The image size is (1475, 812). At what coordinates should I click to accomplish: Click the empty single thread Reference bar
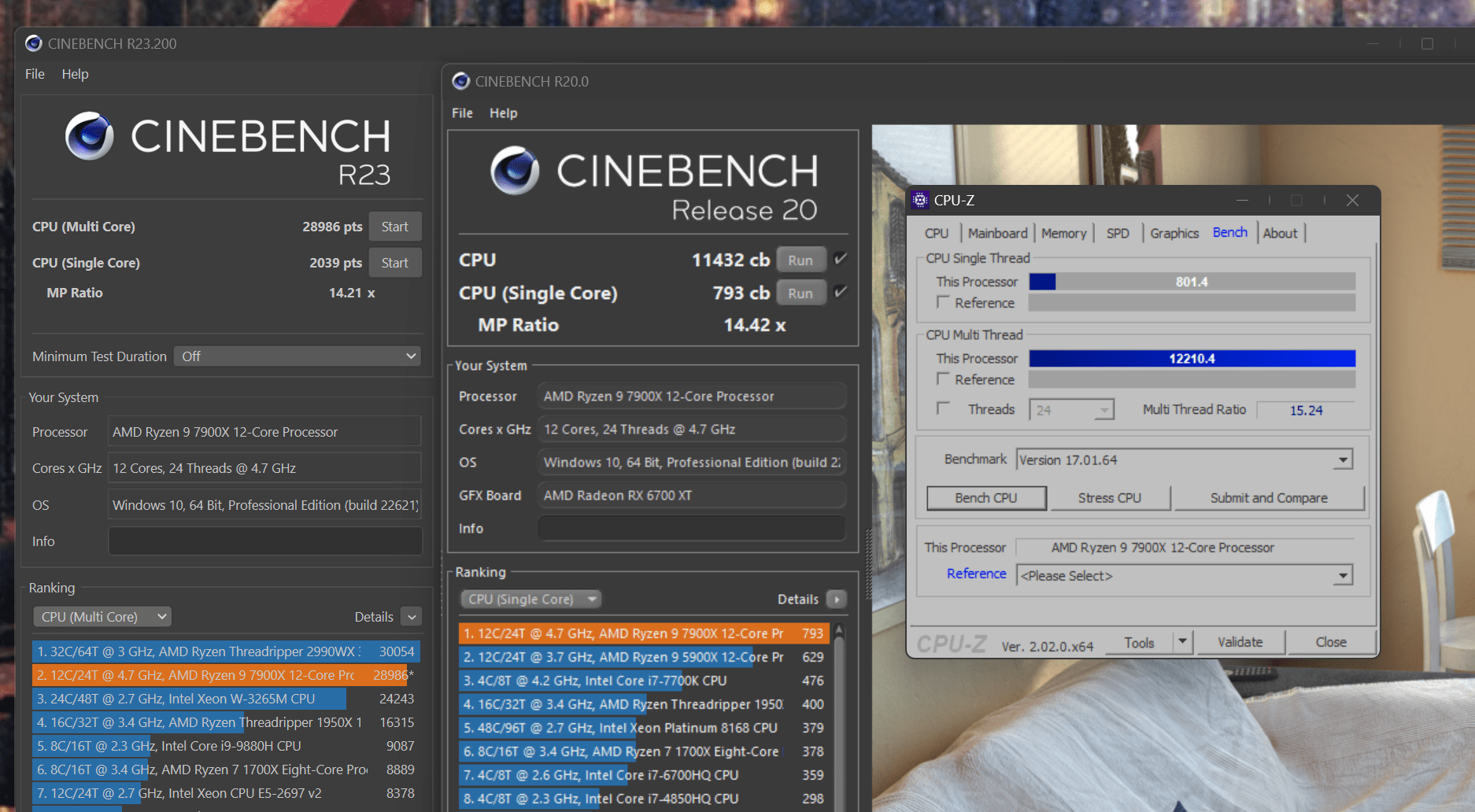[x=1192, y=303]
